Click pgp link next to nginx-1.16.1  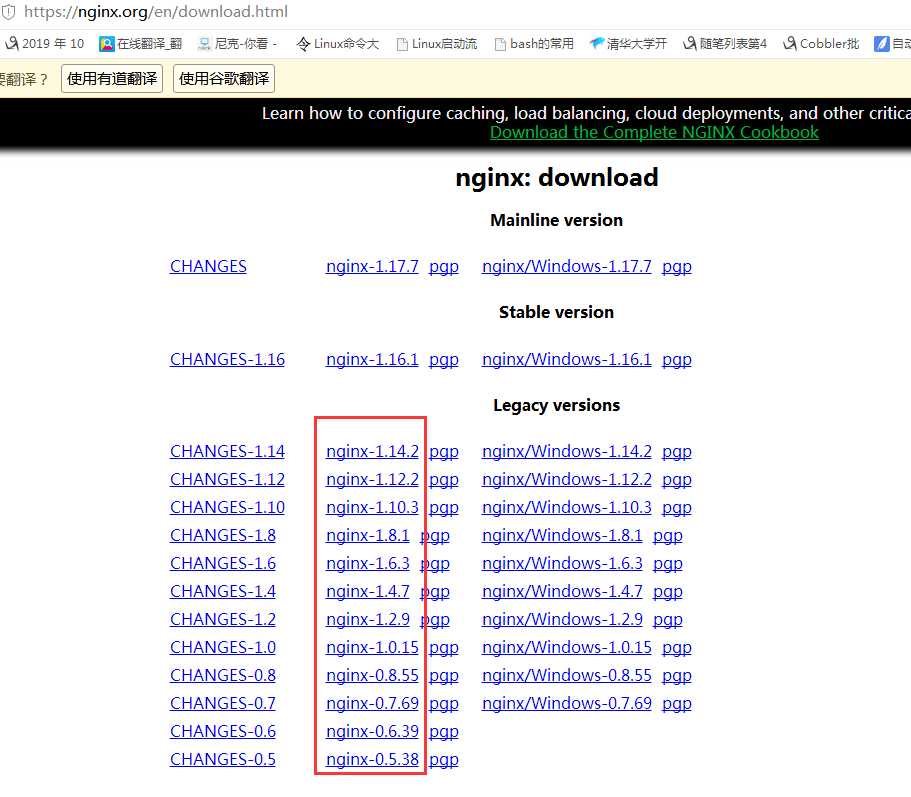444,360
